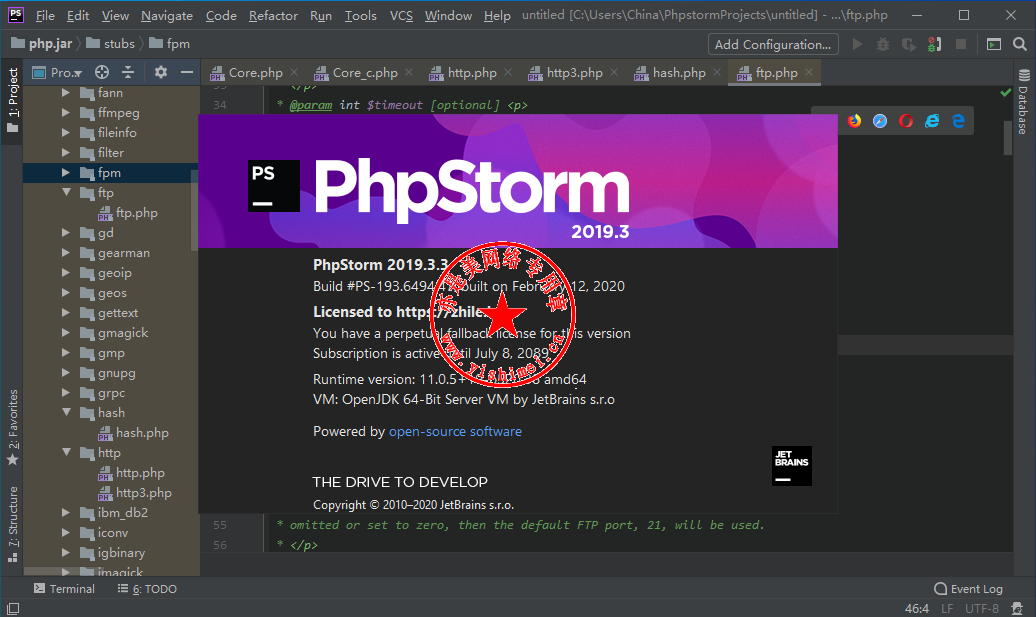Screen dimensions: 1036x617
Task: Expand the gmagick folder
Action: 66,332
